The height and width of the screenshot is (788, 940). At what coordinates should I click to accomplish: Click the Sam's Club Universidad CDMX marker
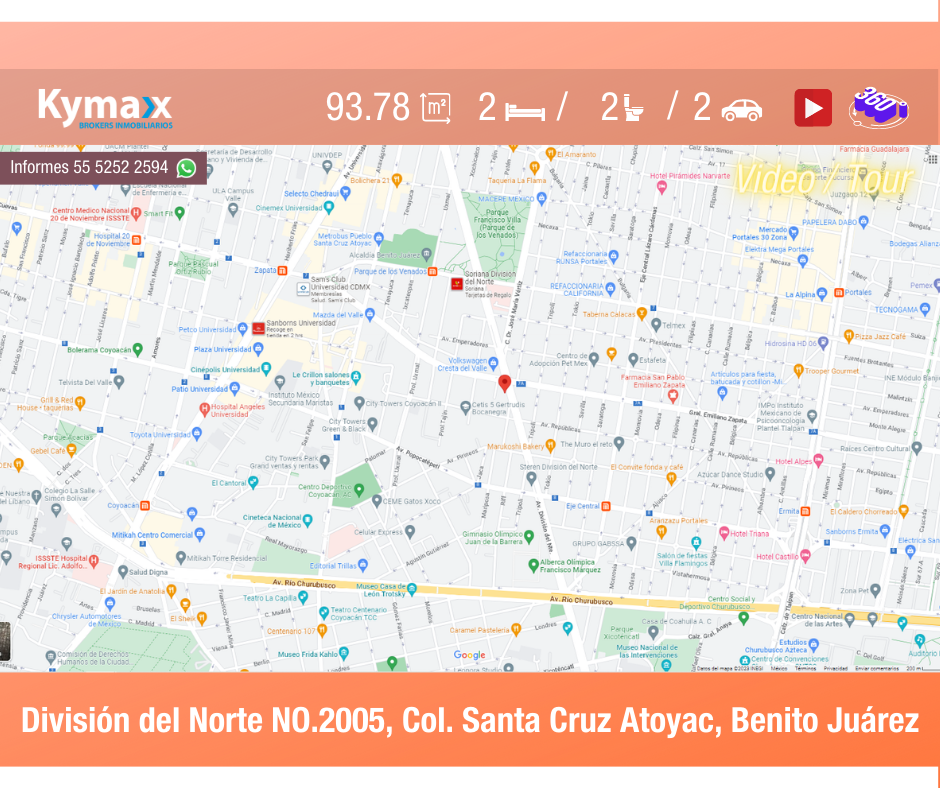tap(303, 288)
